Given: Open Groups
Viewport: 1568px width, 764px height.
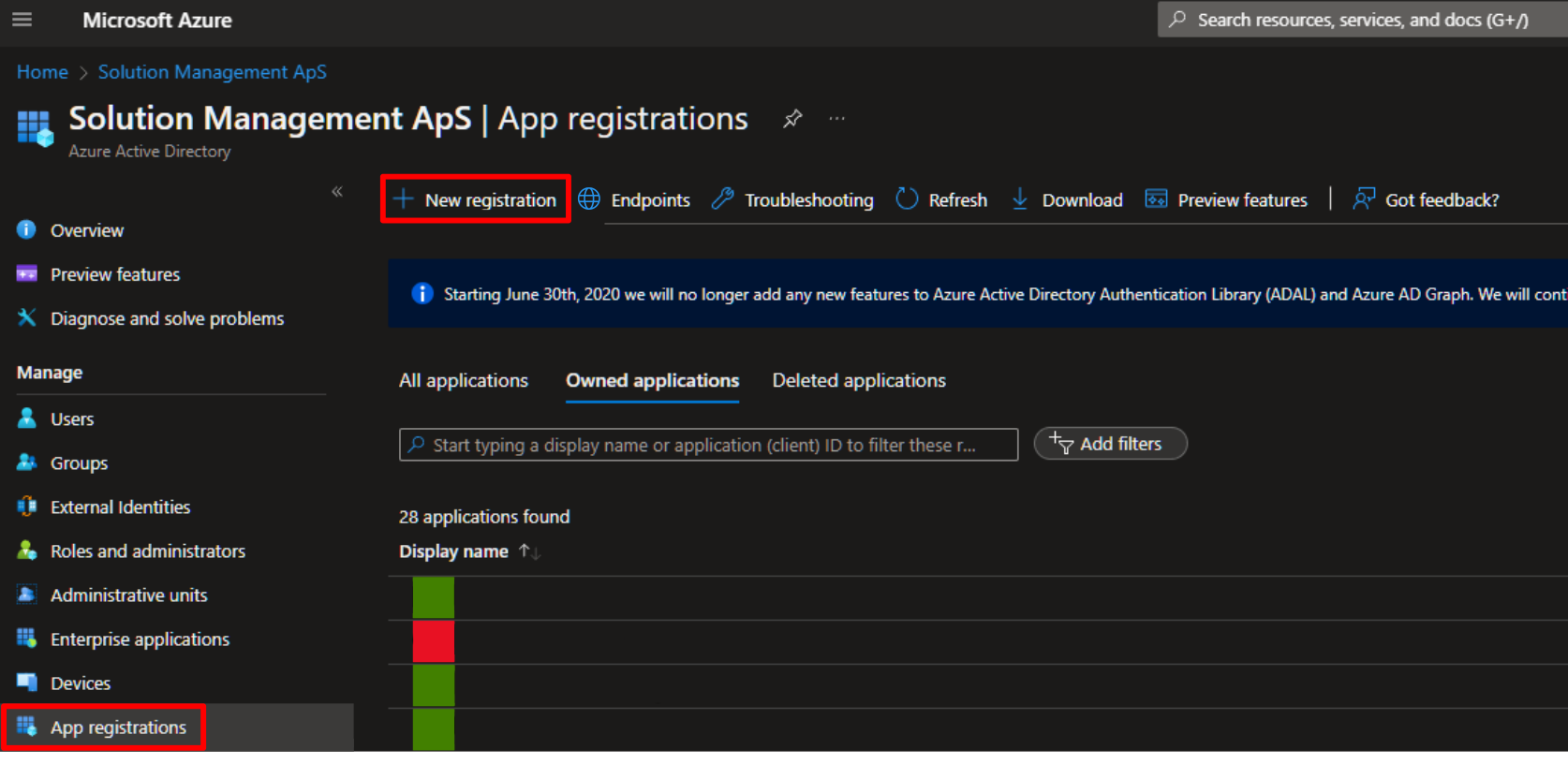Looking at the screenshot, I should [x=79, y=463].
